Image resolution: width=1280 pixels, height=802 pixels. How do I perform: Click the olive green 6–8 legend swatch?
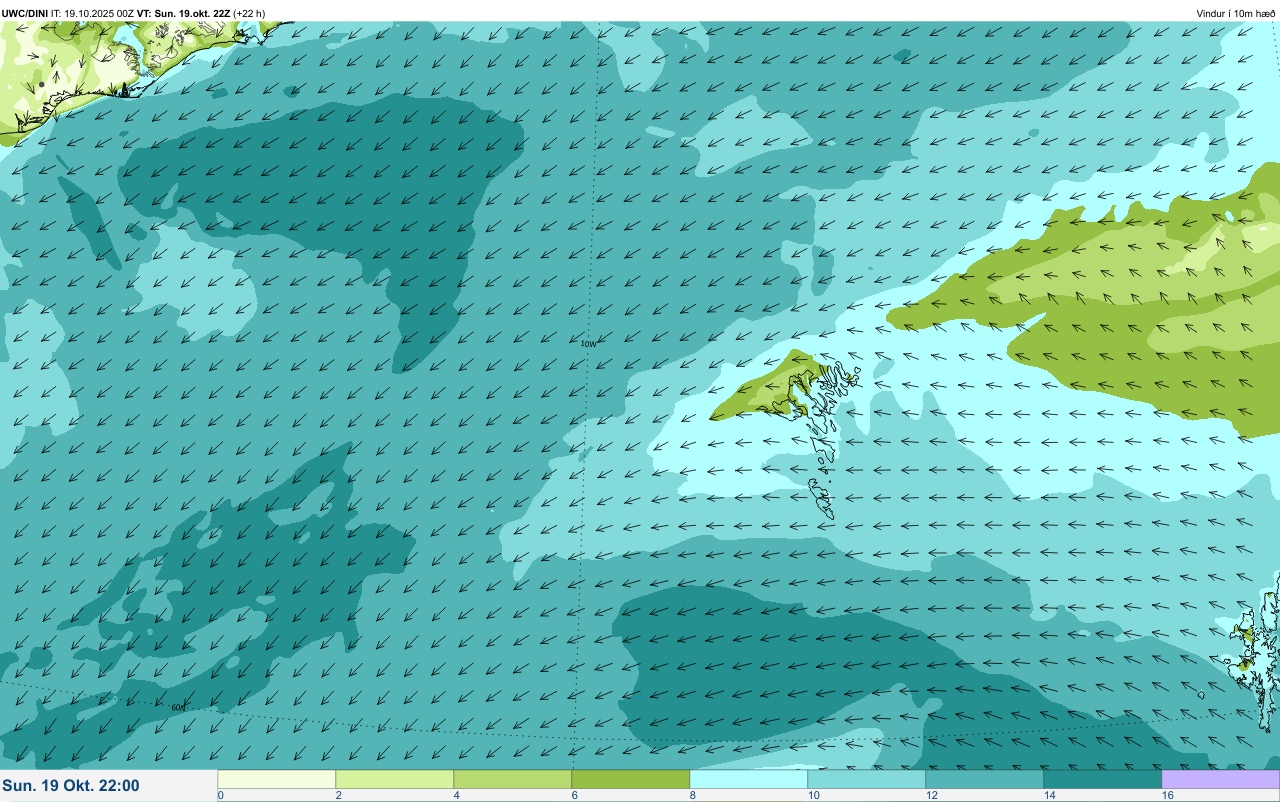631,779
